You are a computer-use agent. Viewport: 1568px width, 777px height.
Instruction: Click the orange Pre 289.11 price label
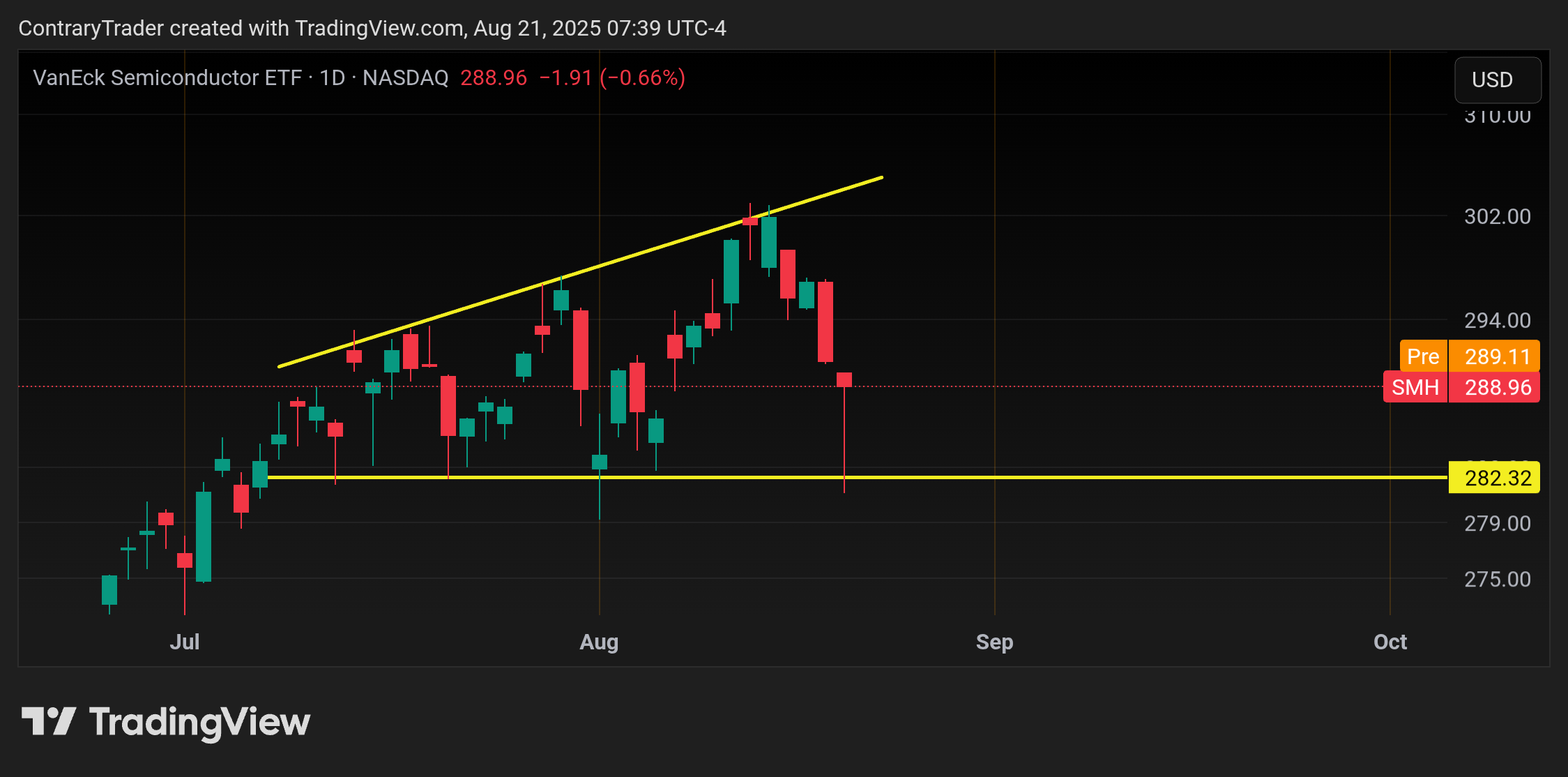pos(1469,356)
